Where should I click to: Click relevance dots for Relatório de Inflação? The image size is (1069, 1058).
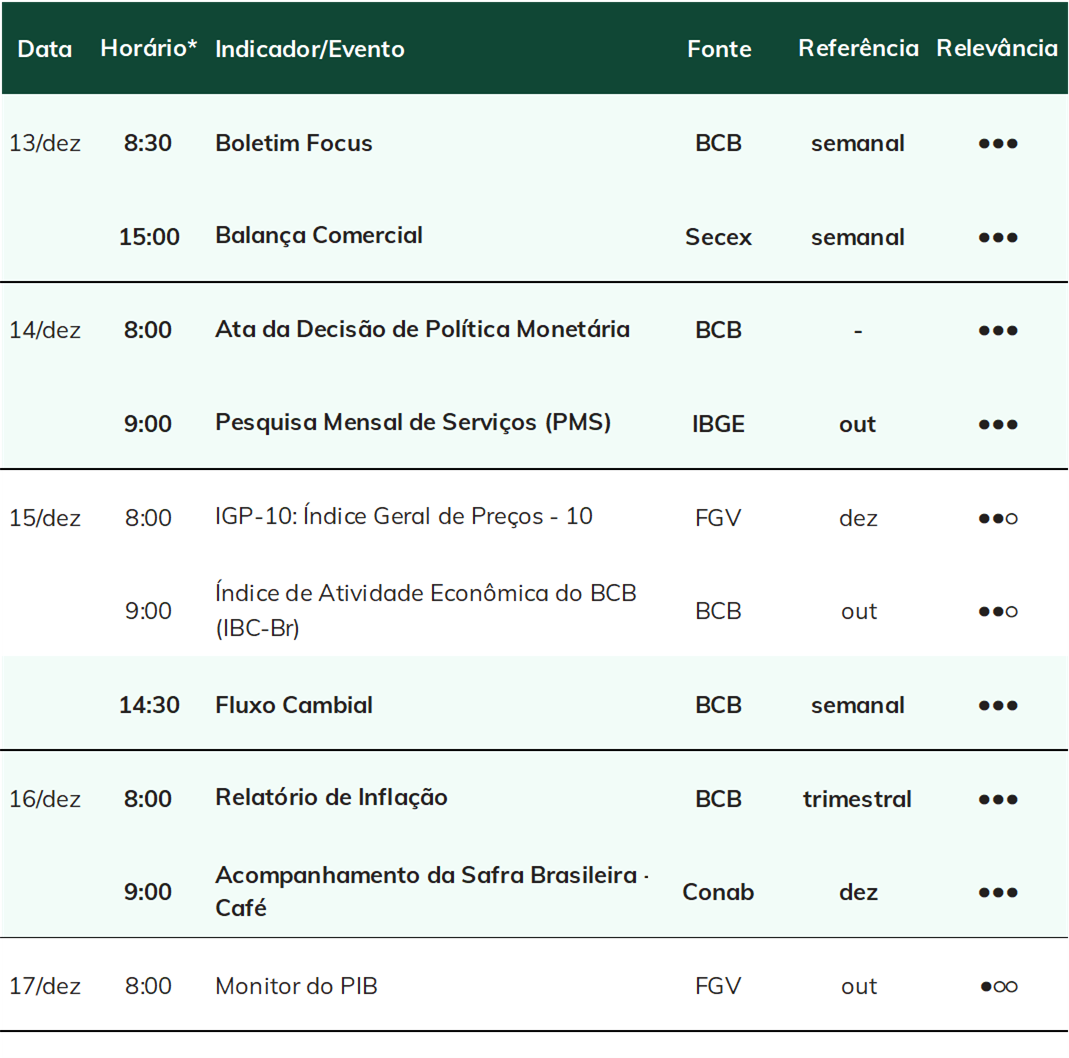tap(998, 800)
